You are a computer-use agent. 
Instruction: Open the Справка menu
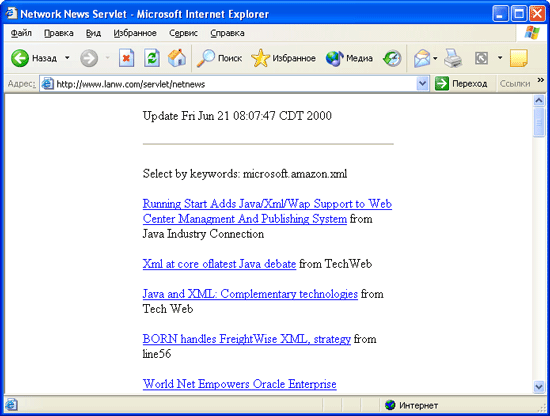point(227,33)
